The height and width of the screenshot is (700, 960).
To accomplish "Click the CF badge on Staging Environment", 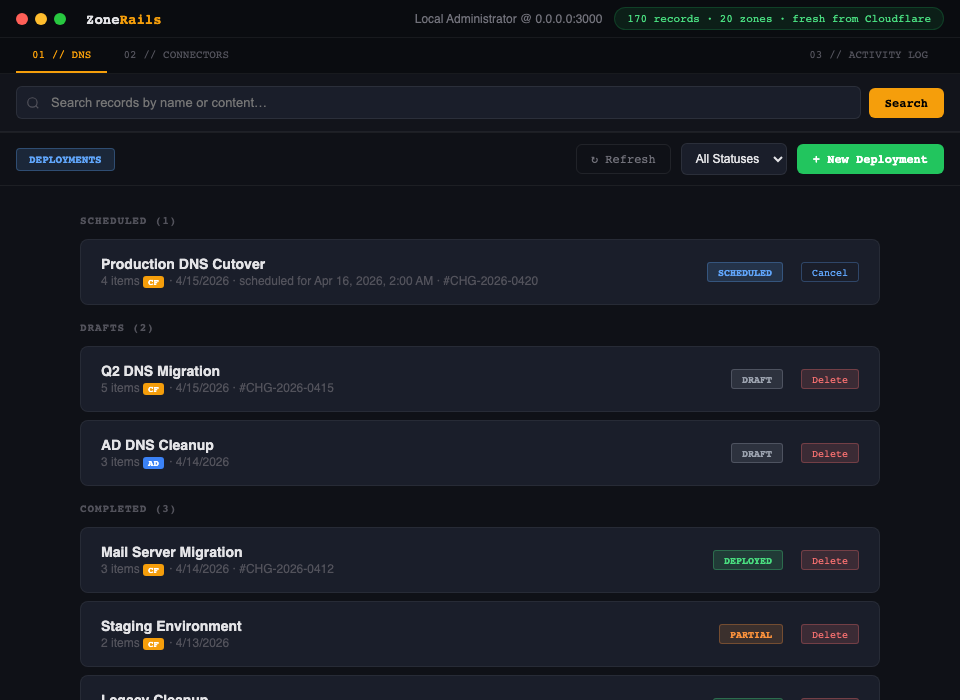I will (x=153, y=644).
